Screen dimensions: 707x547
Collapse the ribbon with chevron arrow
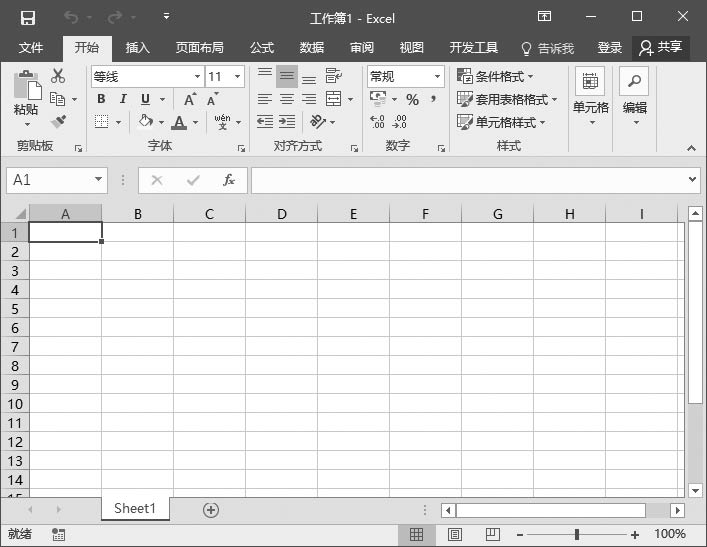tap(691, 148)
